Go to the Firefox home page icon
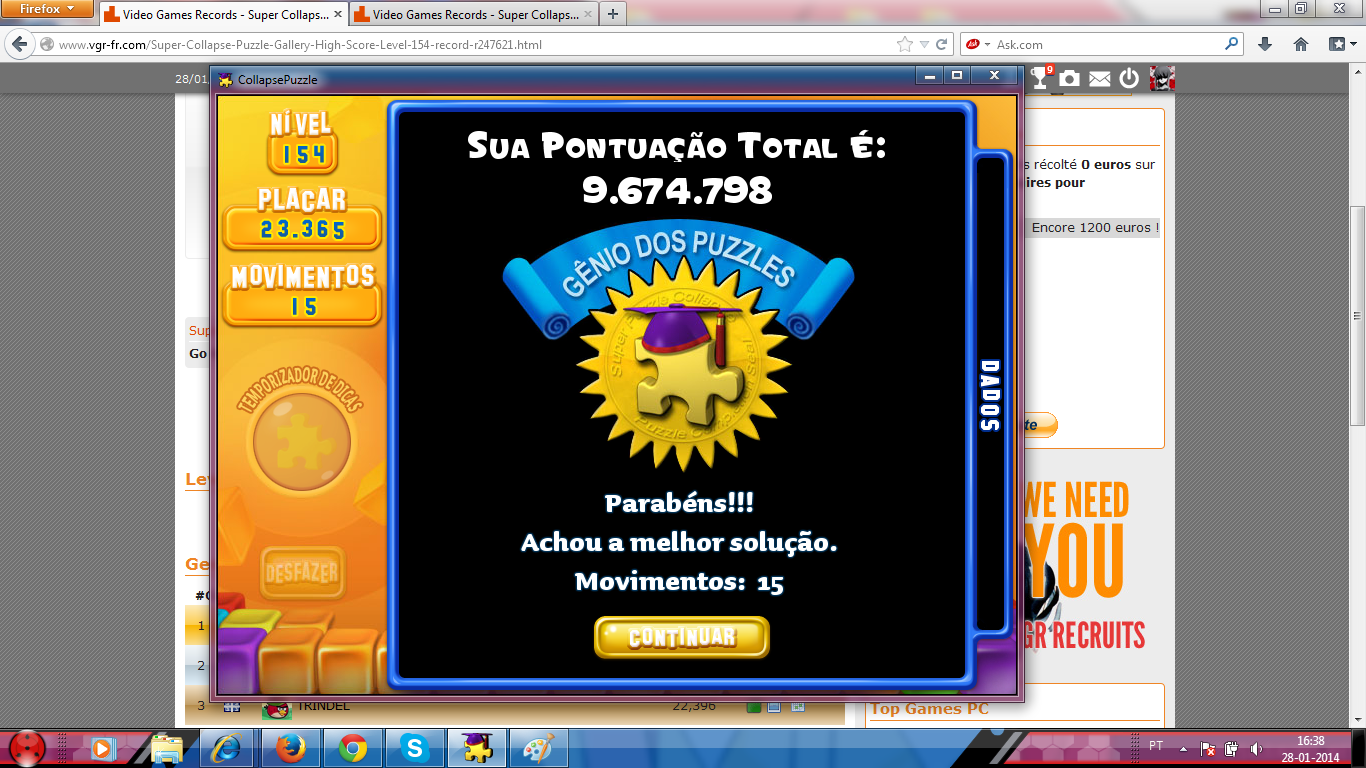The width and height of the screenshot is (1366, 768). click(1301, 44)
